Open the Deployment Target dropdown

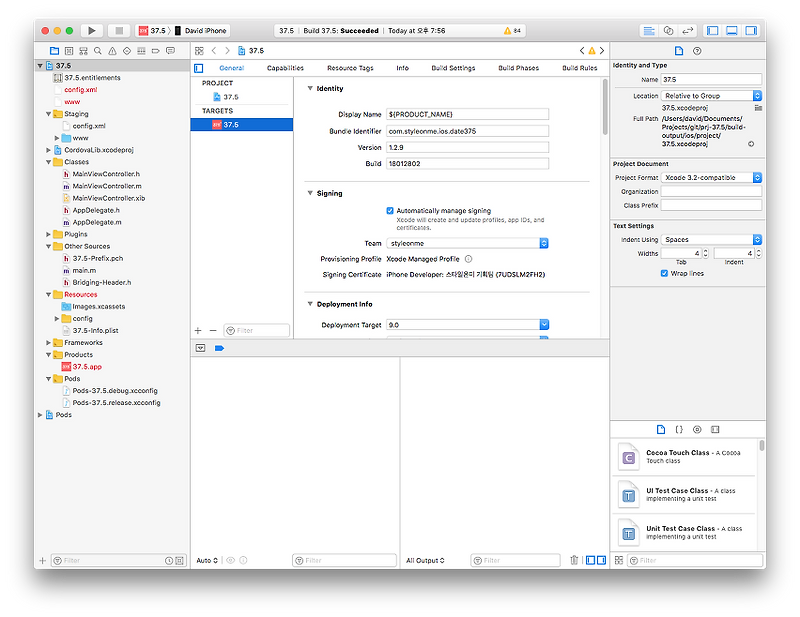pyautogui.click(x=467, y=325)
